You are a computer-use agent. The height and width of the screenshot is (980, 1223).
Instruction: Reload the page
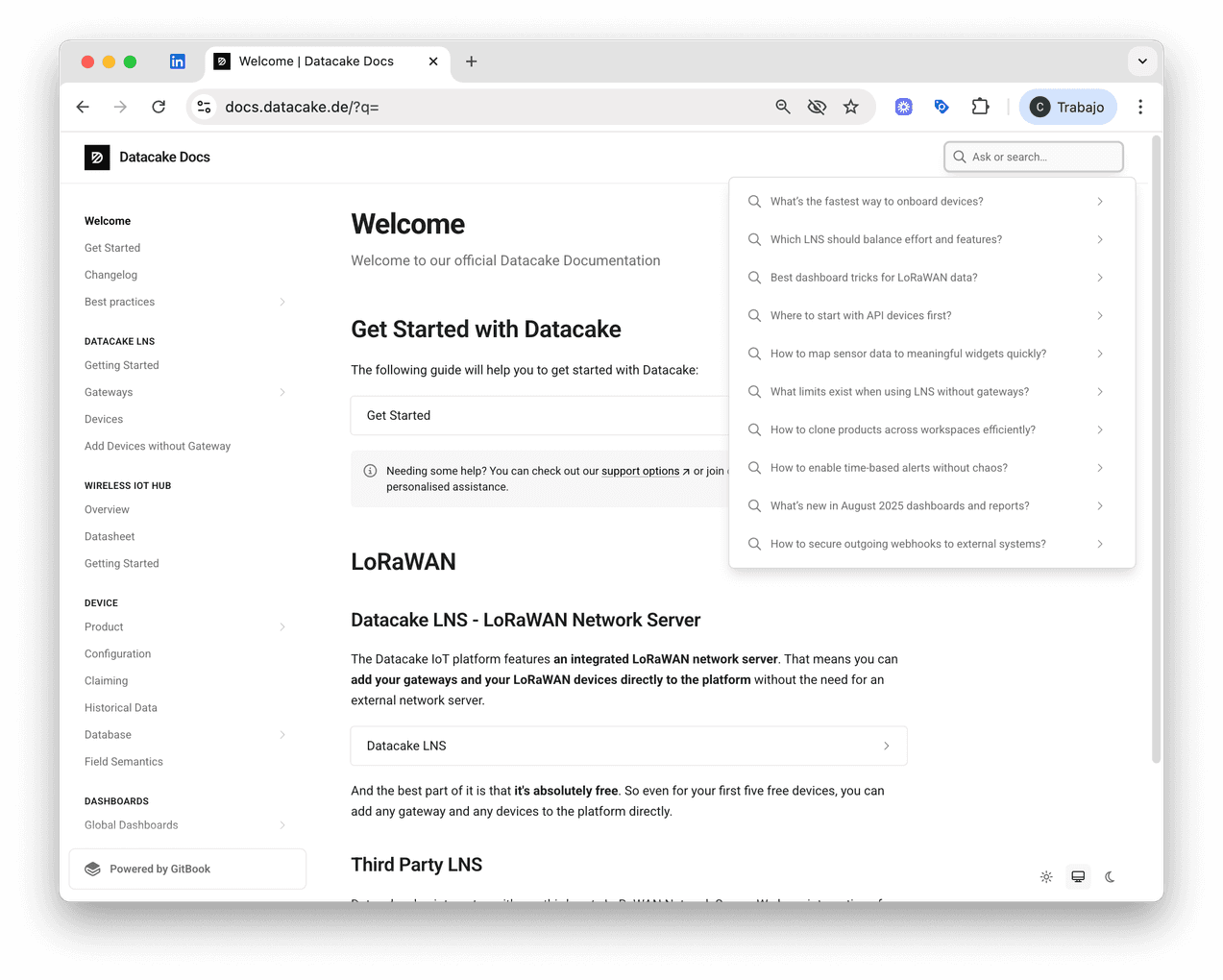click(159, 107)
